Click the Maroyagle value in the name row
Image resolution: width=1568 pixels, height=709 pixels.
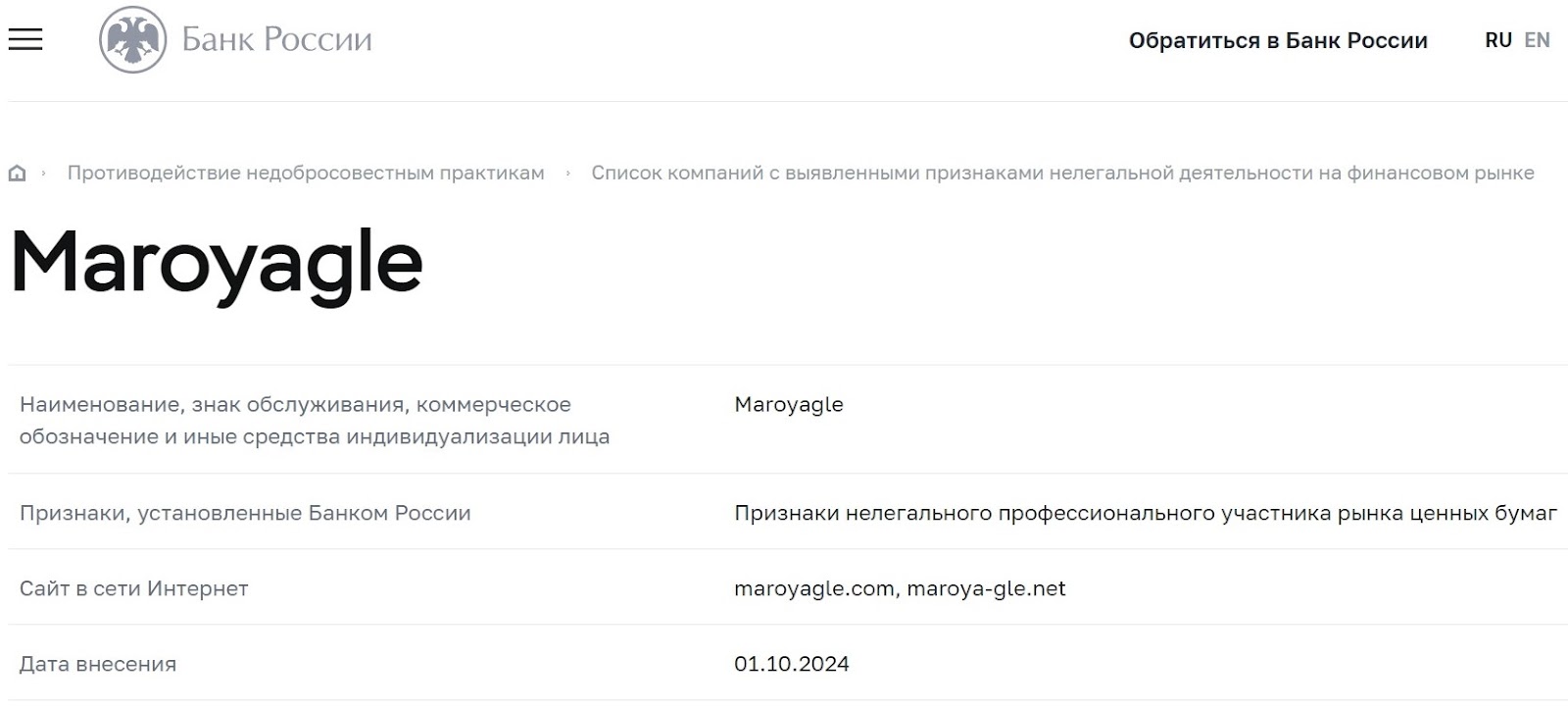pos(788,404)
